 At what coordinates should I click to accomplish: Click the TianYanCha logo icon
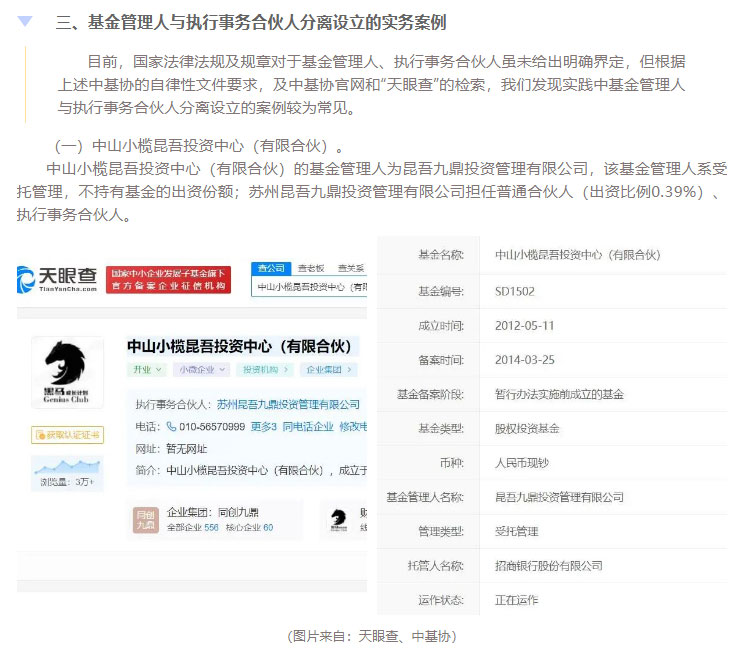(28, 279)
